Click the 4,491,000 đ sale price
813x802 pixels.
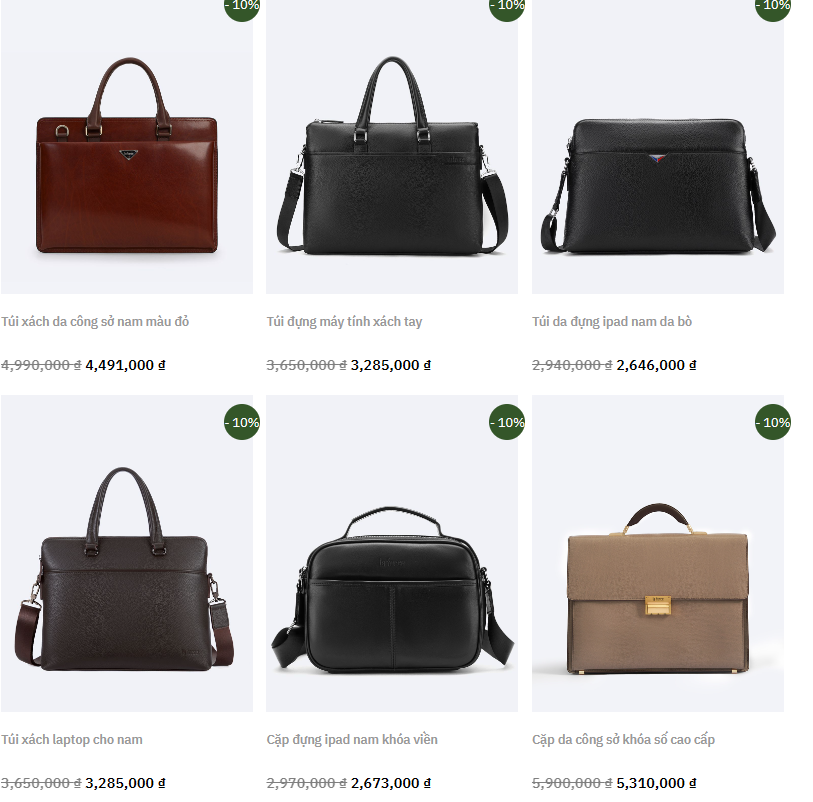click(125, 365)
